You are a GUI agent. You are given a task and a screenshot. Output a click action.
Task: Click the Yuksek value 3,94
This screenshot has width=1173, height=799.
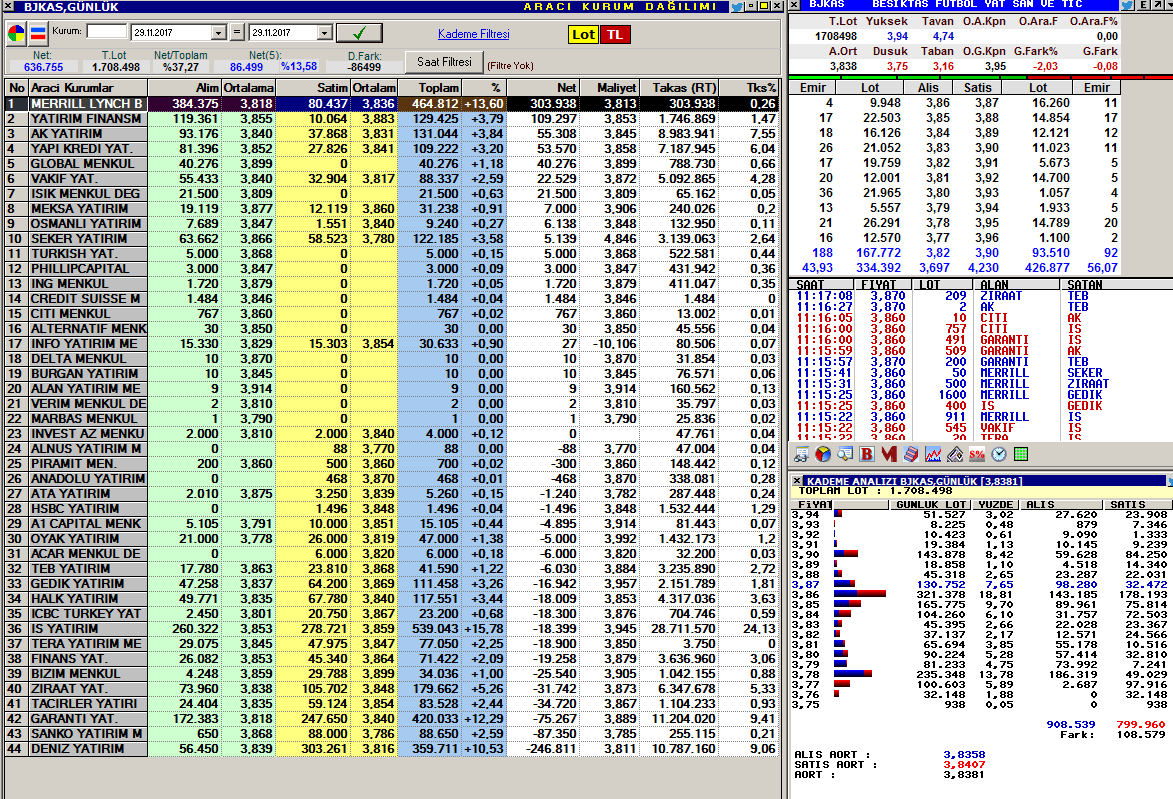[897, 36]
